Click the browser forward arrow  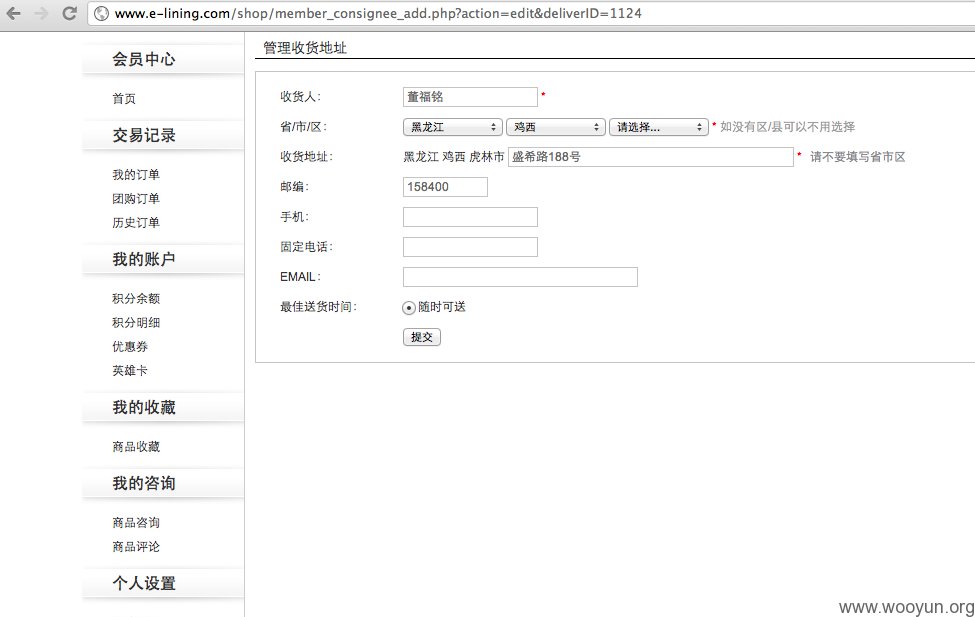(42, 13)
